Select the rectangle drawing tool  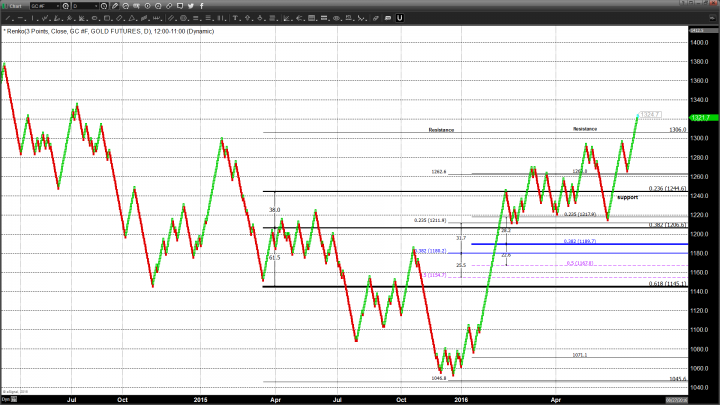(x=108, y=18)
